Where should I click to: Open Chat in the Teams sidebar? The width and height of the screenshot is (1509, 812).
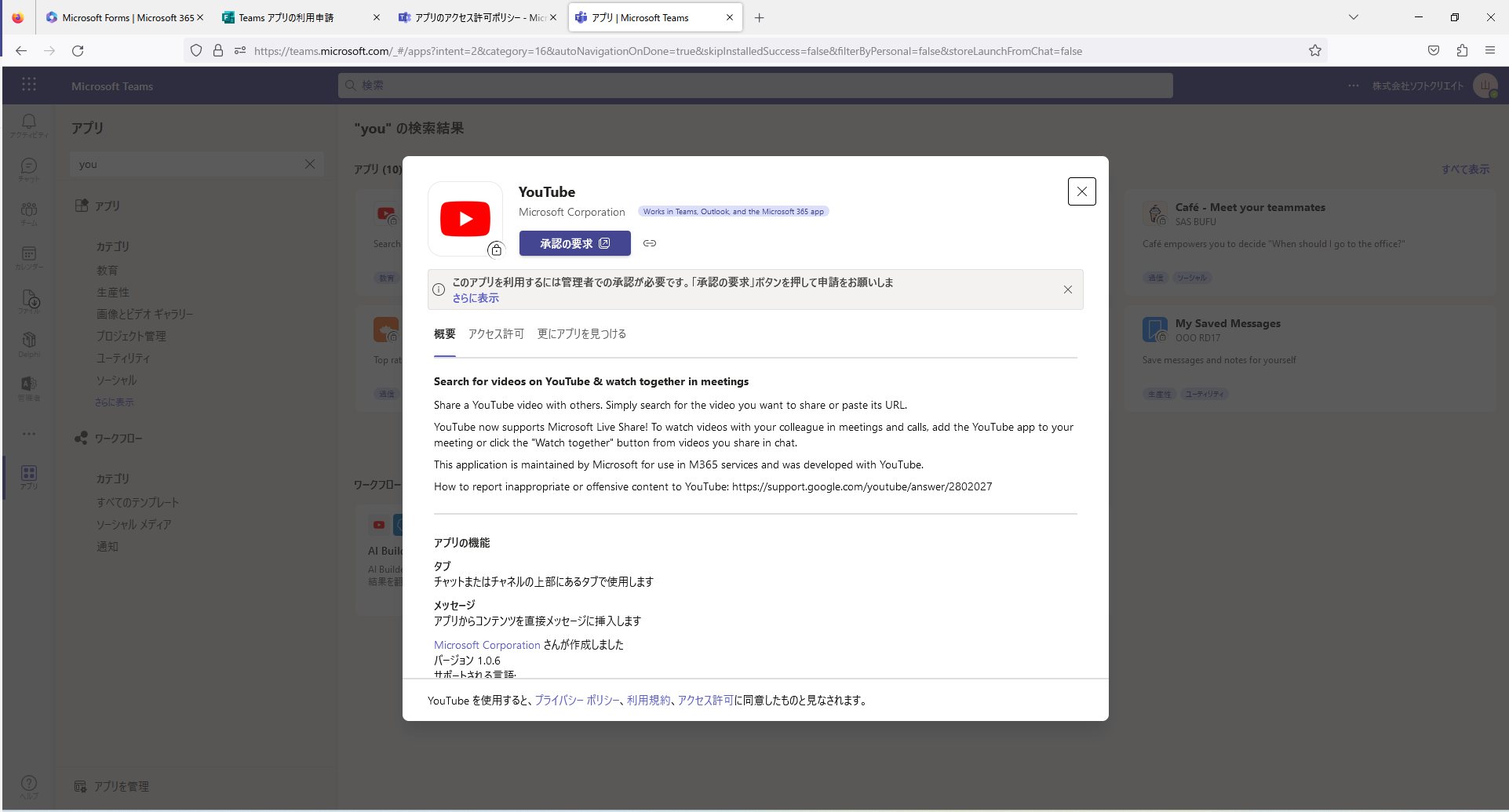[x=29, y=169]
